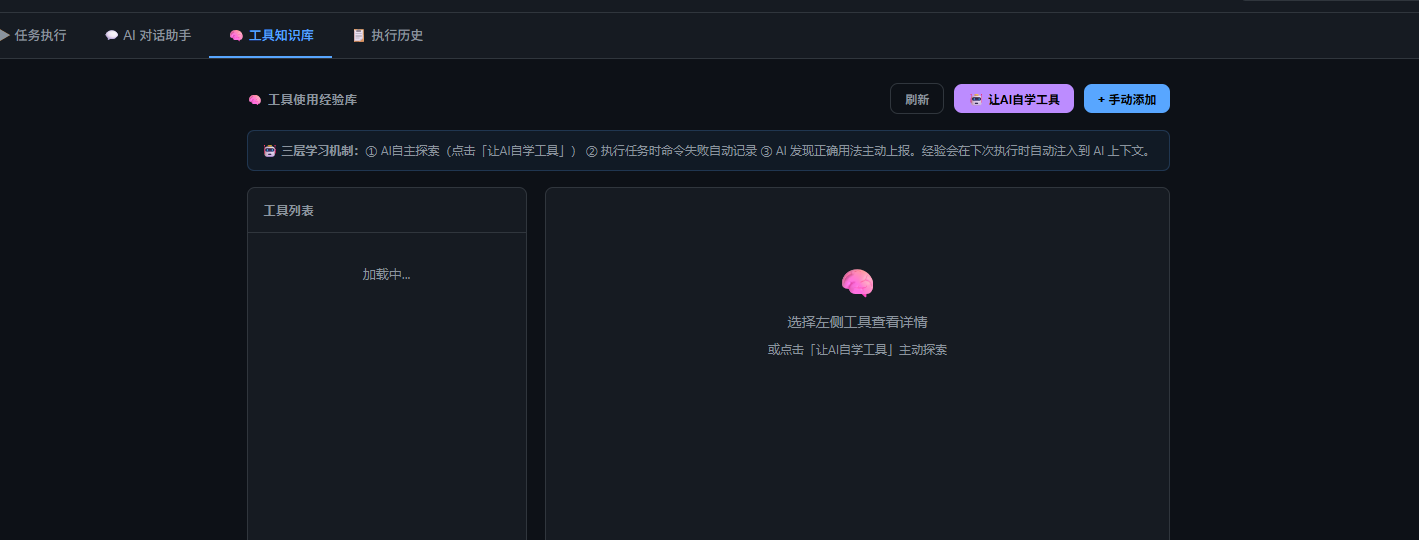Click the robot icon in 让AI自学工具 button
Image resolution: width=1419 pixels, height=540 pixels.
coord(976,99)
